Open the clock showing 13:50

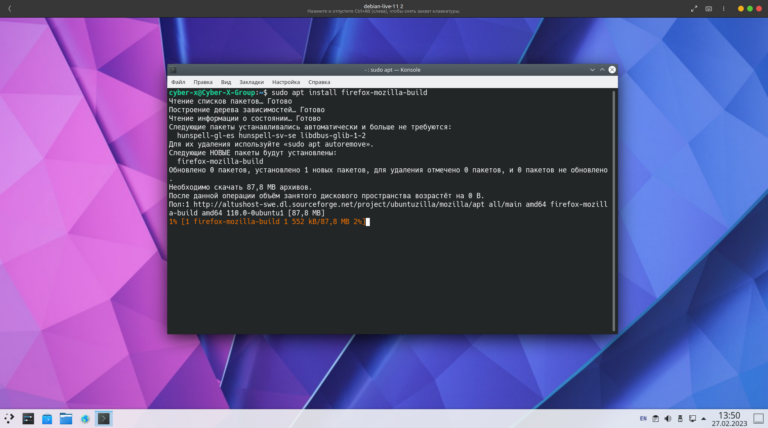(729, 419)
